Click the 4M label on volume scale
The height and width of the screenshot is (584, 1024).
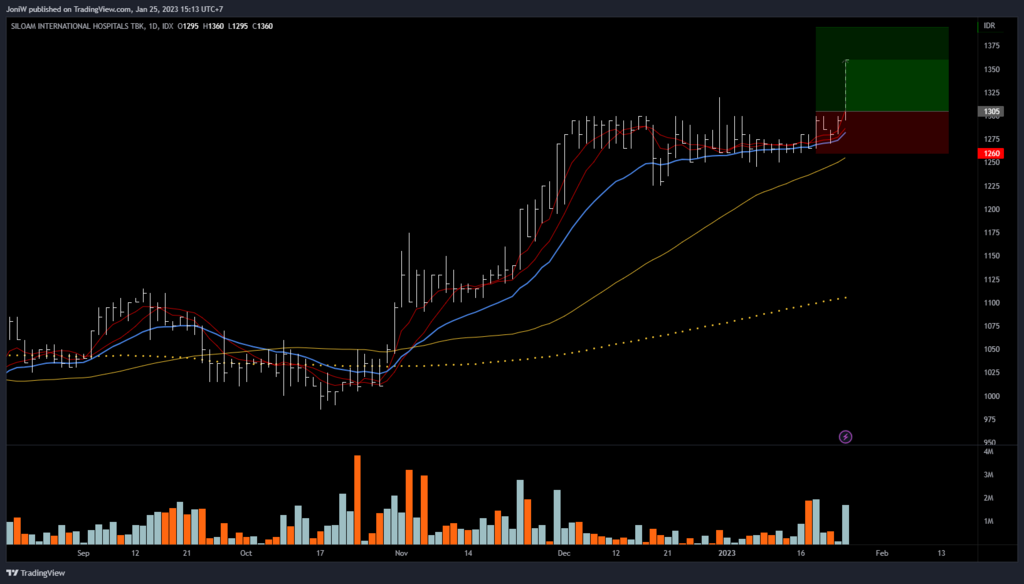pyautogui.click(x=987, y=451)
